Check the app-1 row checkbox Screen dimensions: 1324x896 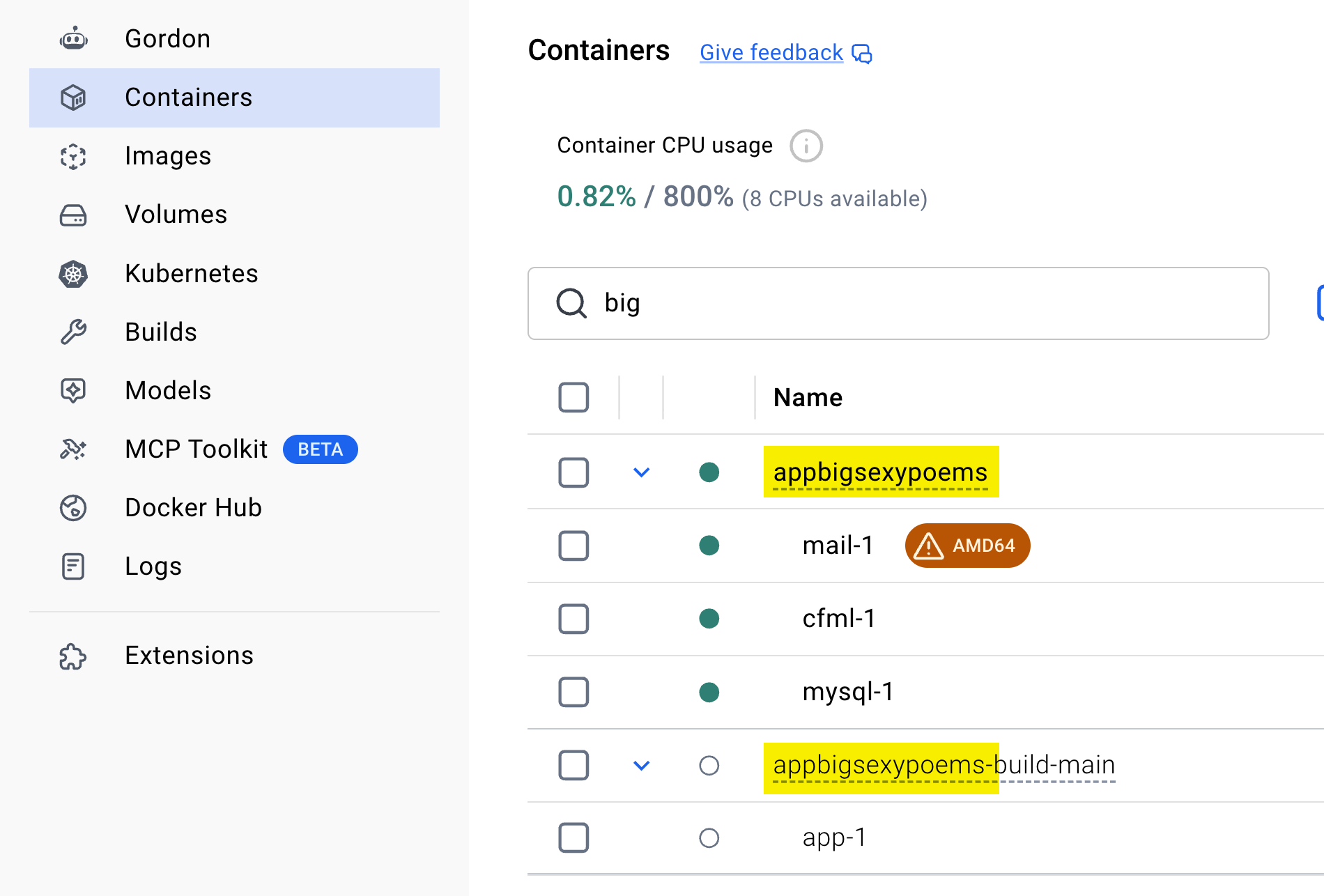tap(574, 837)
